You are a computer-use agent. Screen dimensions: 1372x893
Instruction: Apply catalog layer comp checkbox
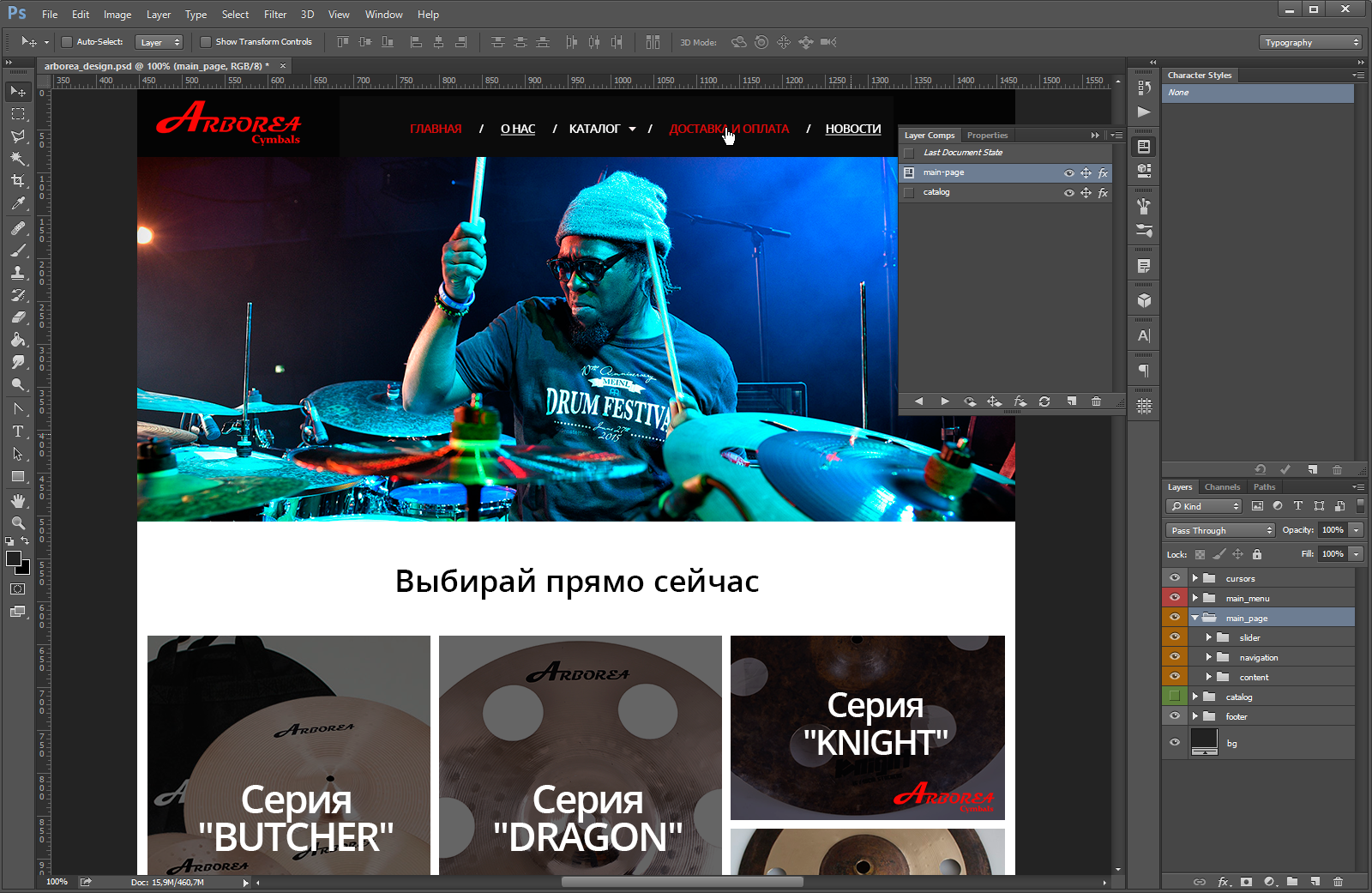coord(909,193)
